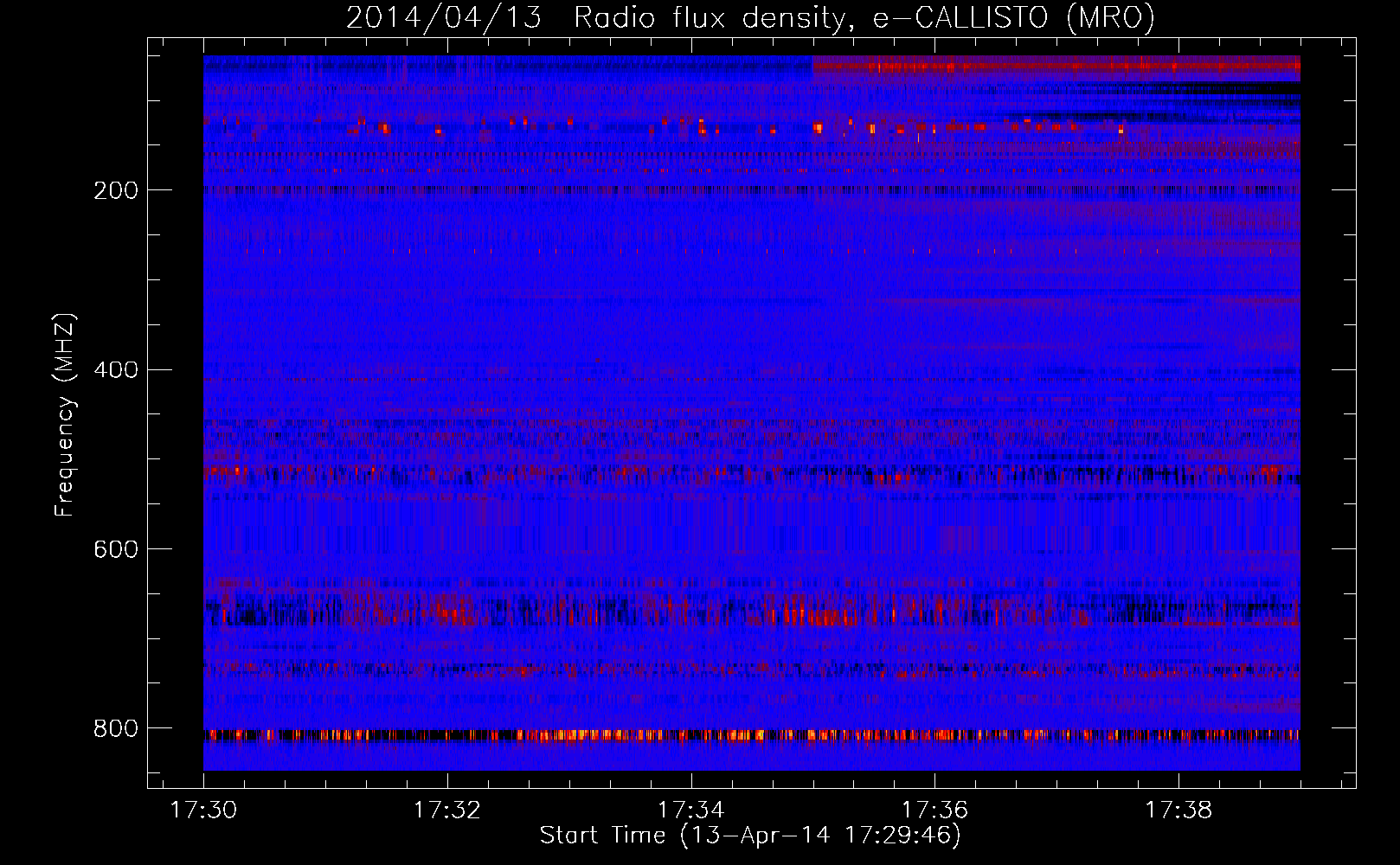Select the 200 frequency tick label
1400x865 pixels.
[x=115, y=190]
